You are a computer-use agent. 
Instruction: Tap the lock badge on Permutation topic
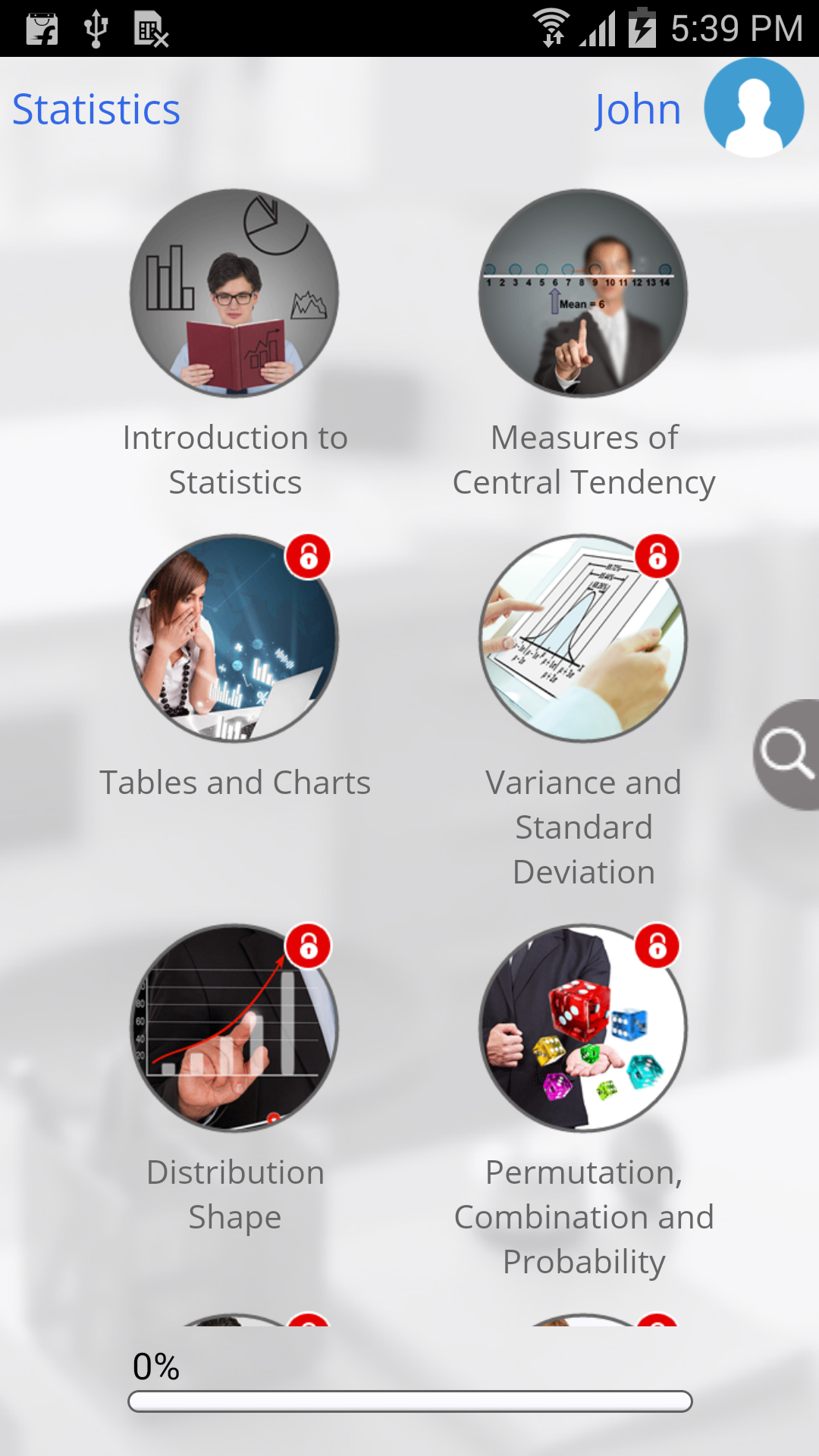(657, 946)
